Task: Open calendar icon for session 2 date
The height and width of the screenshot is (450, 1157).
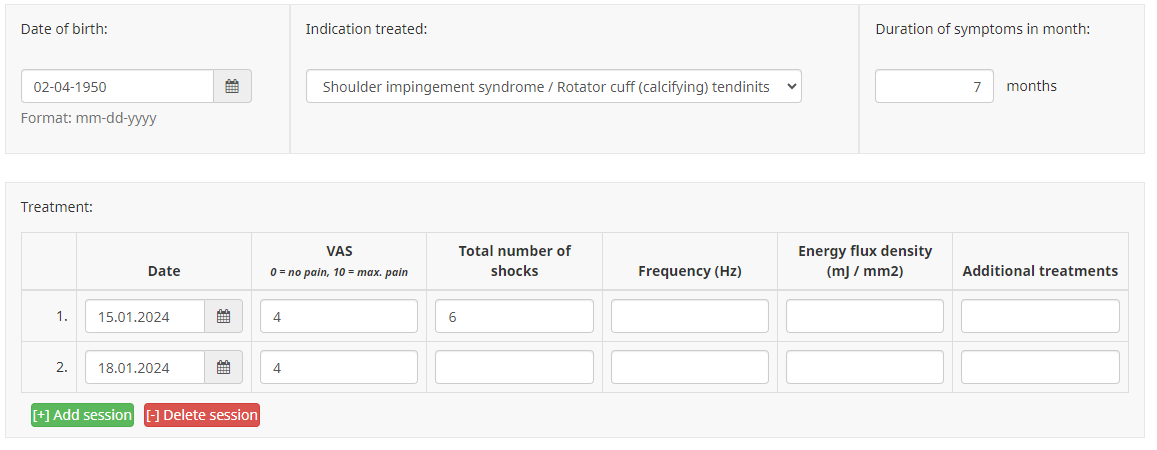Action: click(224, 367)
